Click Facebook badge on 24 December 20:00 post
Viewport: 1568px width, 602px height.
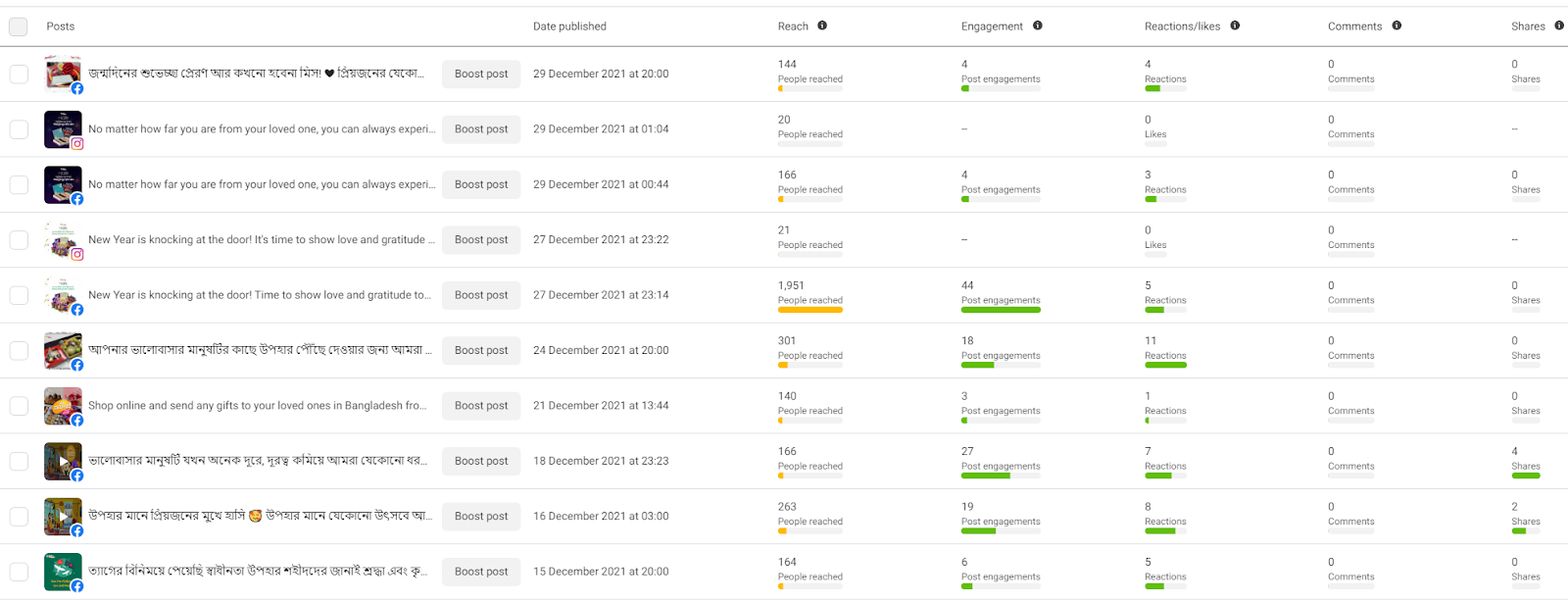(77, 365)
